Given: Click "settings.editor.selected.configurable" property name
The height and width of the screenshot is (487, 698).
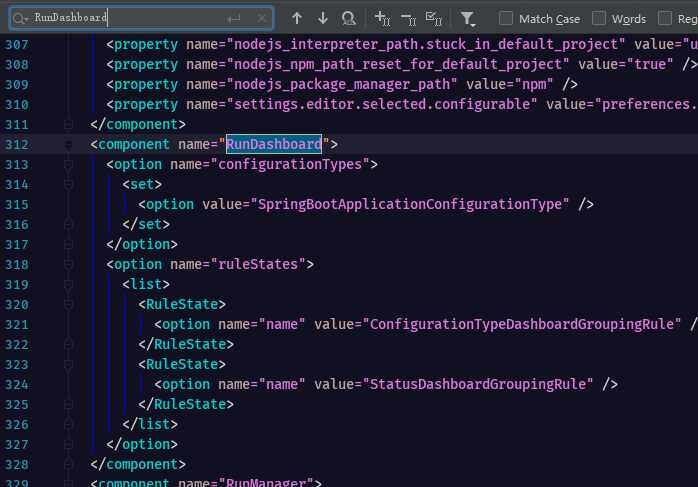Looking at the screenshot, I should click(382, 104).
